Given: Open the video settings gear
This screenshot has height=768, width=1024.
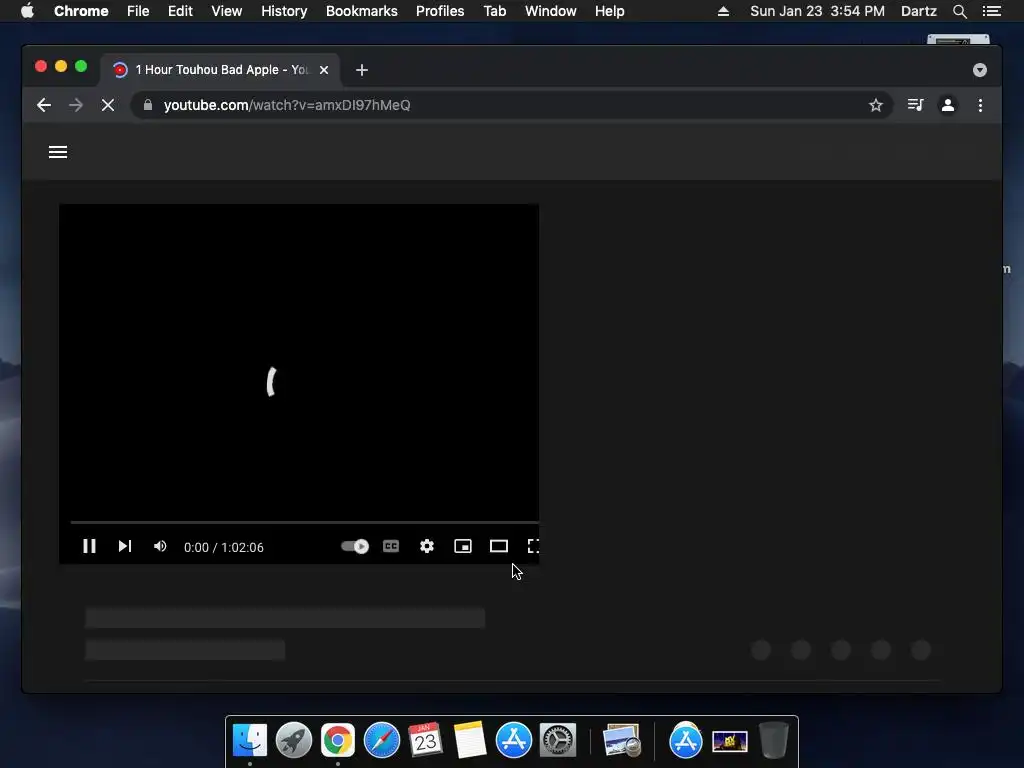Looking at the screenshot, I should pyautogui.click(x=426, y=546).
